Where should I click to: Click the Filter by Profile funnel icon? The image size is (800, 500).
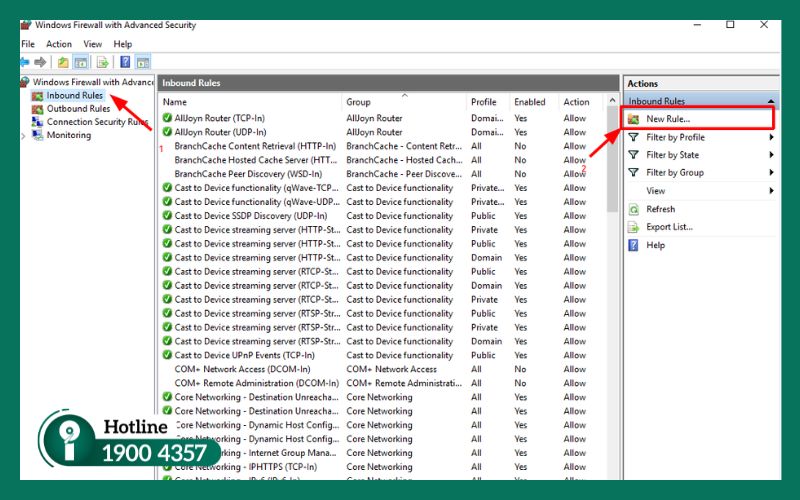tap(633, 137)
